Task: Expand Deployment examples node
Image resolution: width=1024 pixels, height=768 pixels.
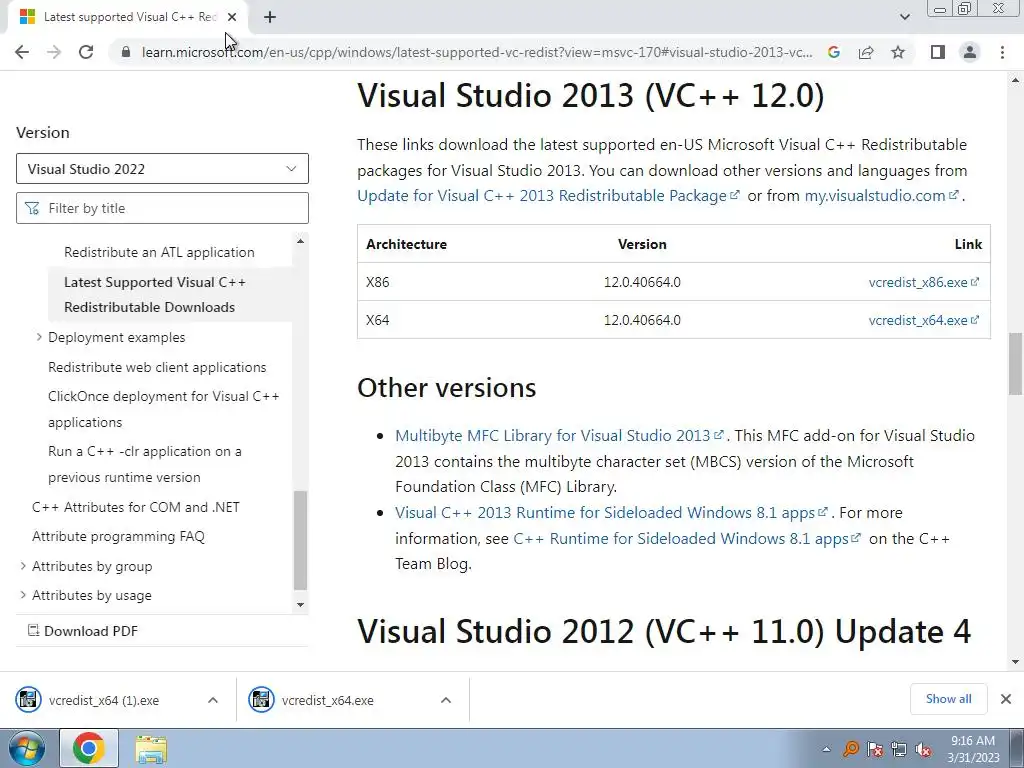Action: tap(39, 337)
